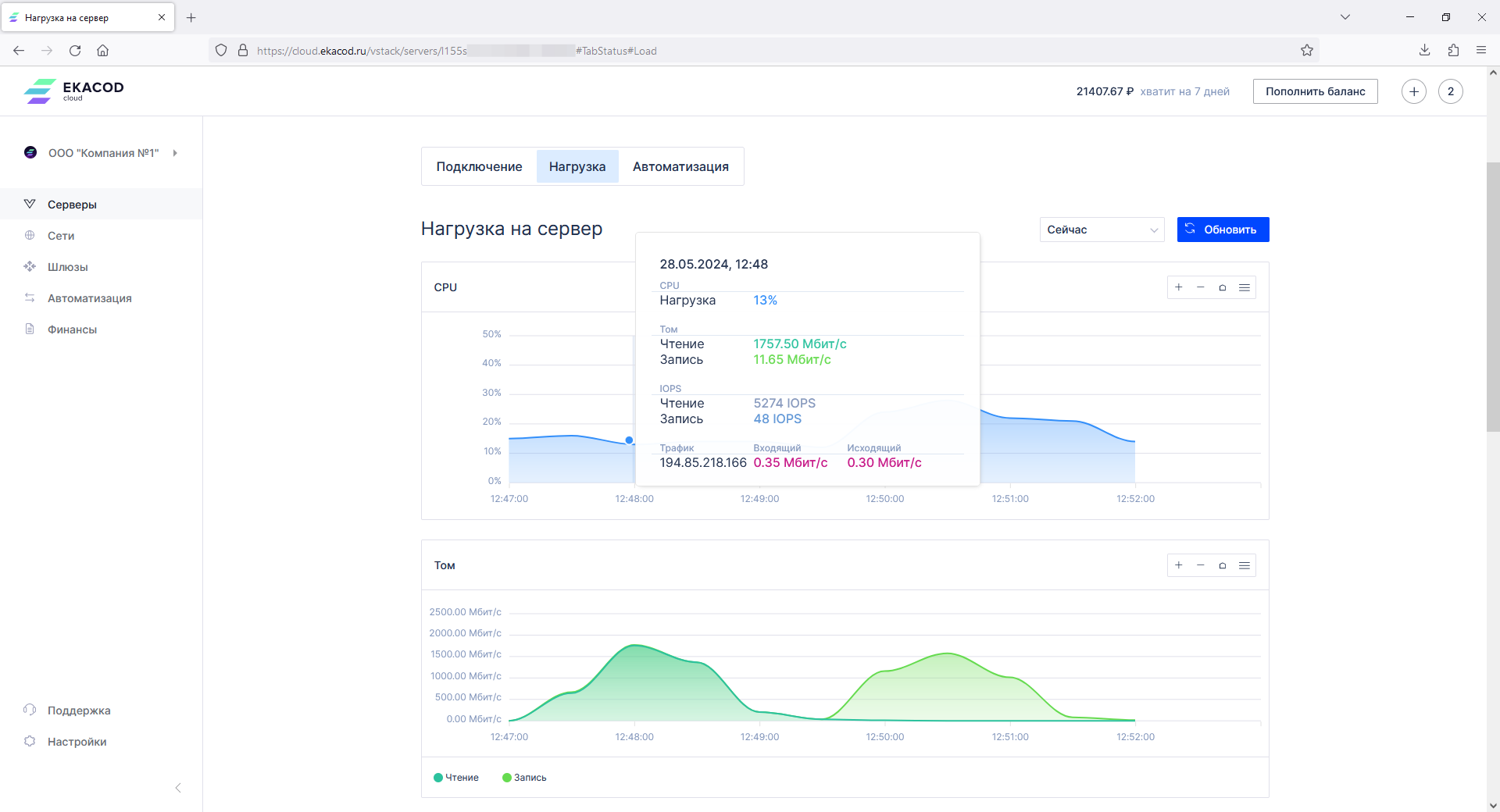This screenshot has width=1500, height=812.
Task: Switch to the Подключение tab
Action: pyautogui.click(x=479, y=166)
